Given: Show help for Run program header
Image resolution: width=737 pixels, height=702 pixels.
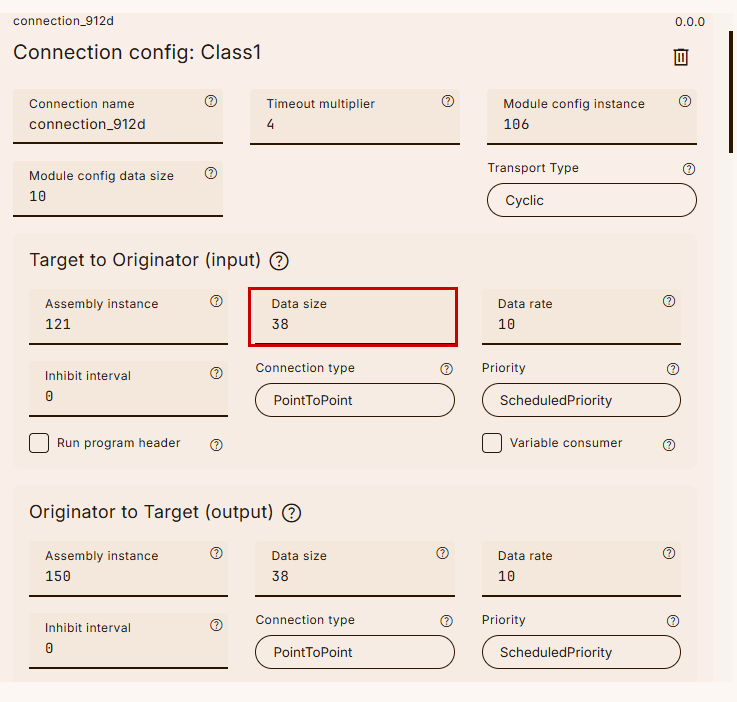Looking at the screenshot, I should click(x=216, y=445).
